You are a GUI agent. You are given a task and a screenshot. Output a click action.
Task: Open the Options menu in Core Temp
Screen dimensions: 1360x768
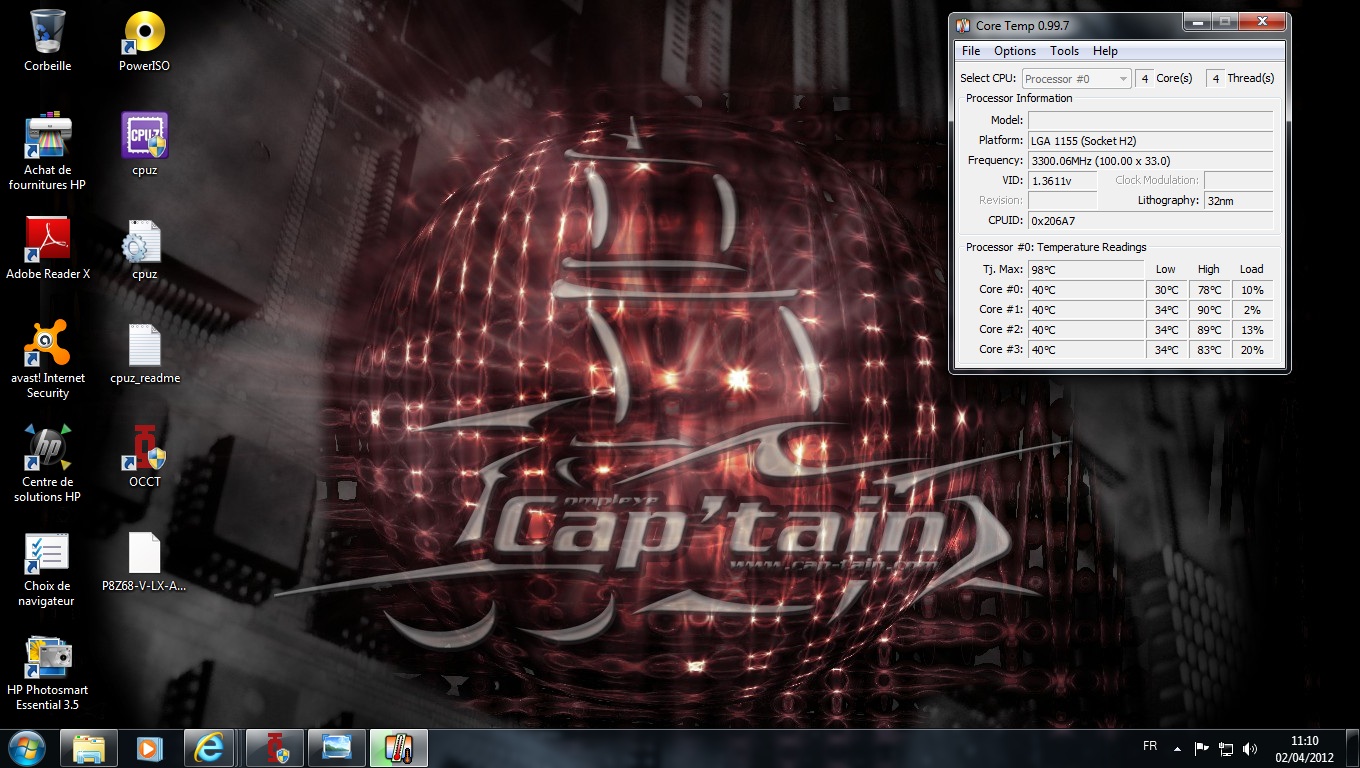point(1014,51)
